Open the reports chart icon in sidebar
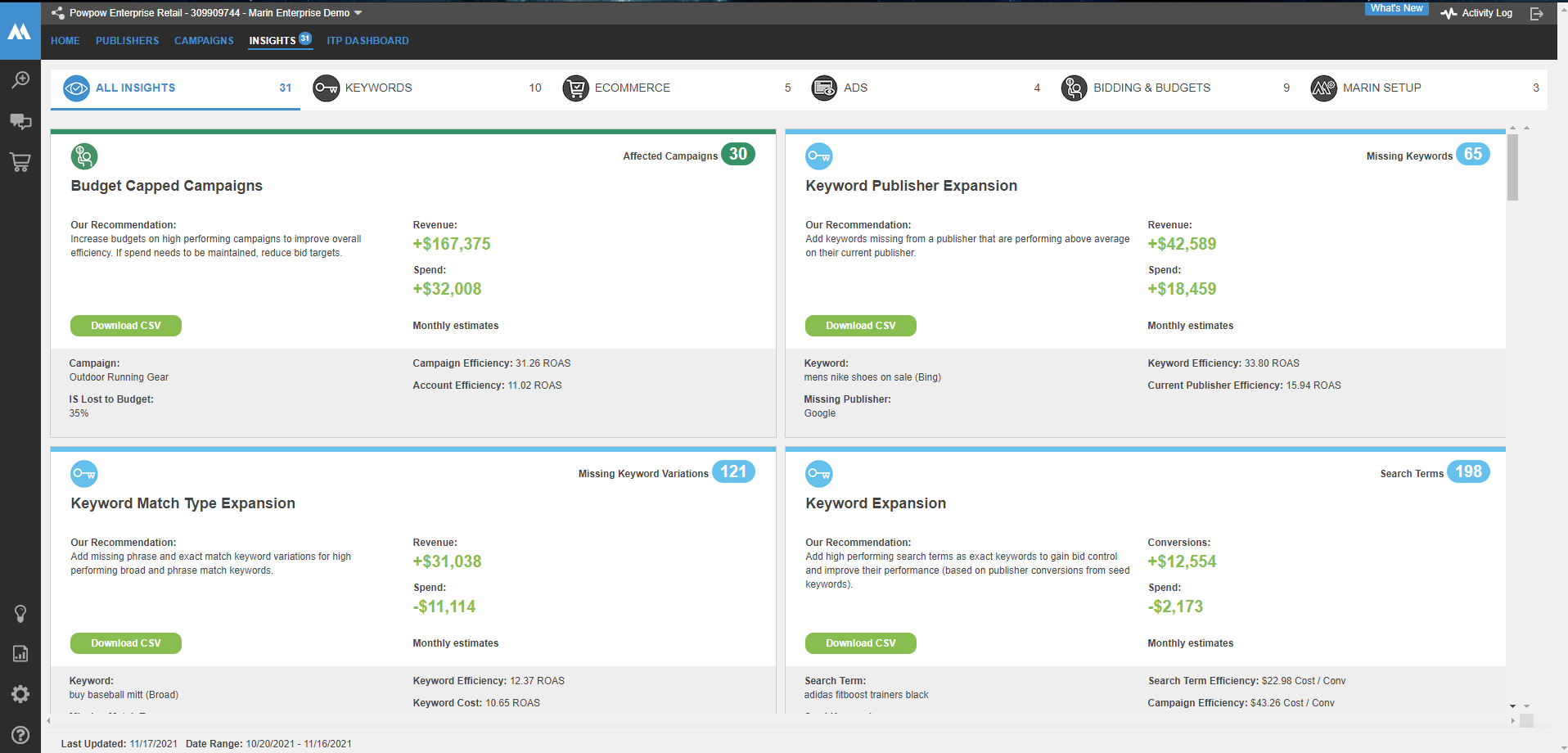This screenshot has width=1568, height=753. pos(20,653)
